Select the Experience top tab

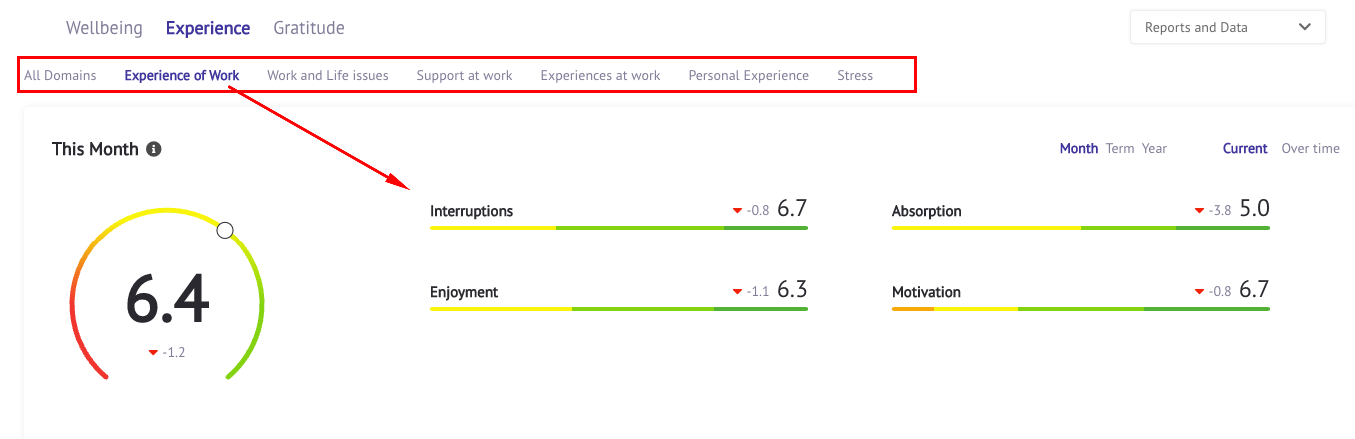pyautogui.click(x=208, y=28)
